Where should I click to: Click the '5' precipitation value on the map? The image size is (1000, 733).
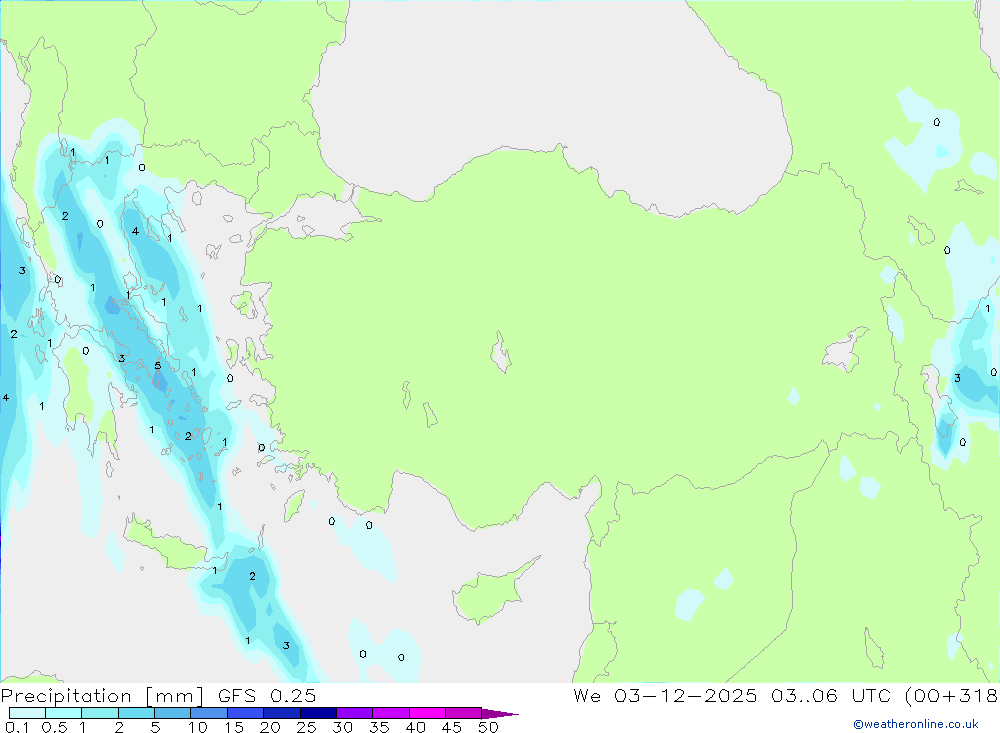click(x=158, y=366)
